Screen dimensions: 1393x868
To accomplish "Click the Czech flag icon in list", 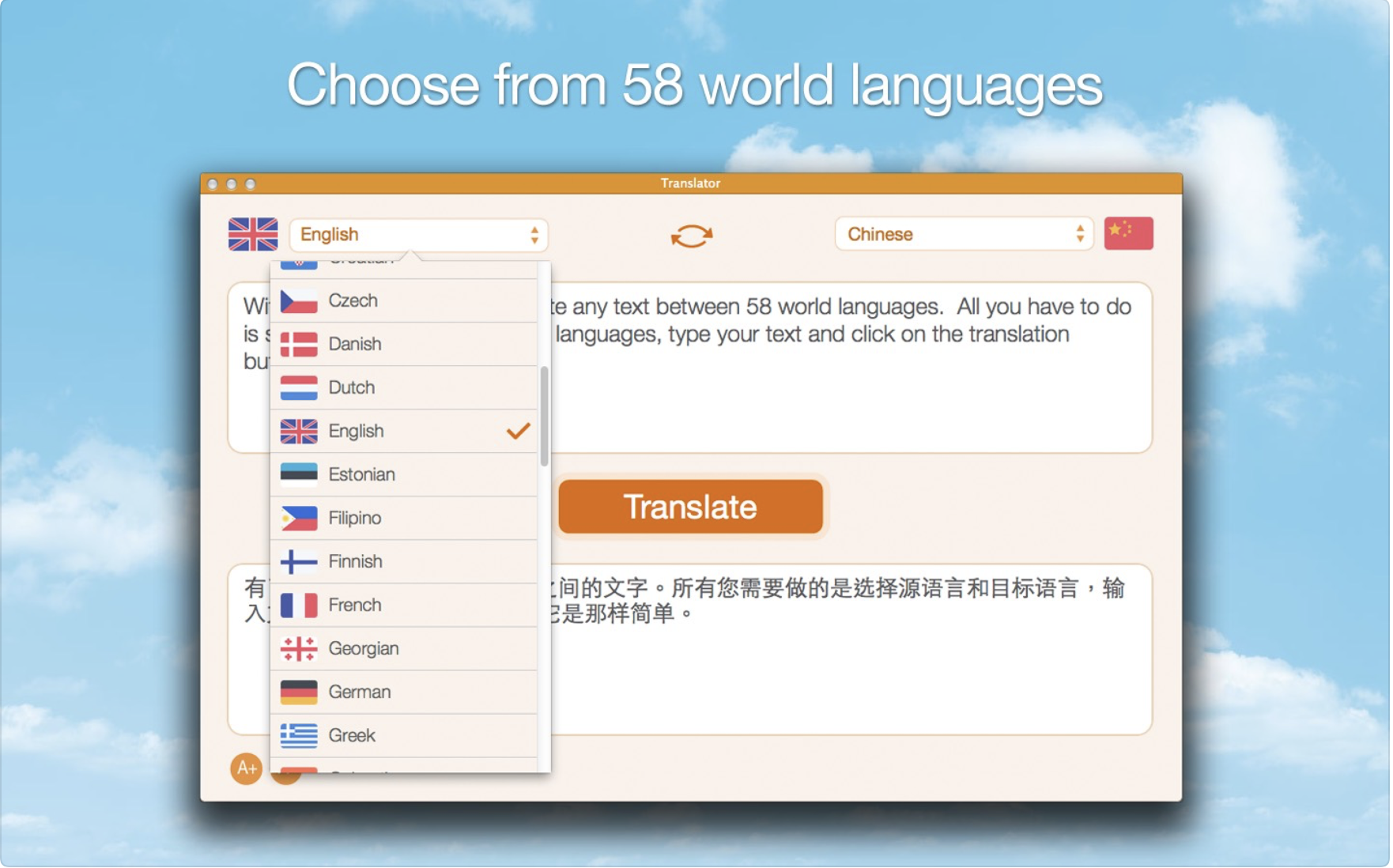I will tap(299, 301).
